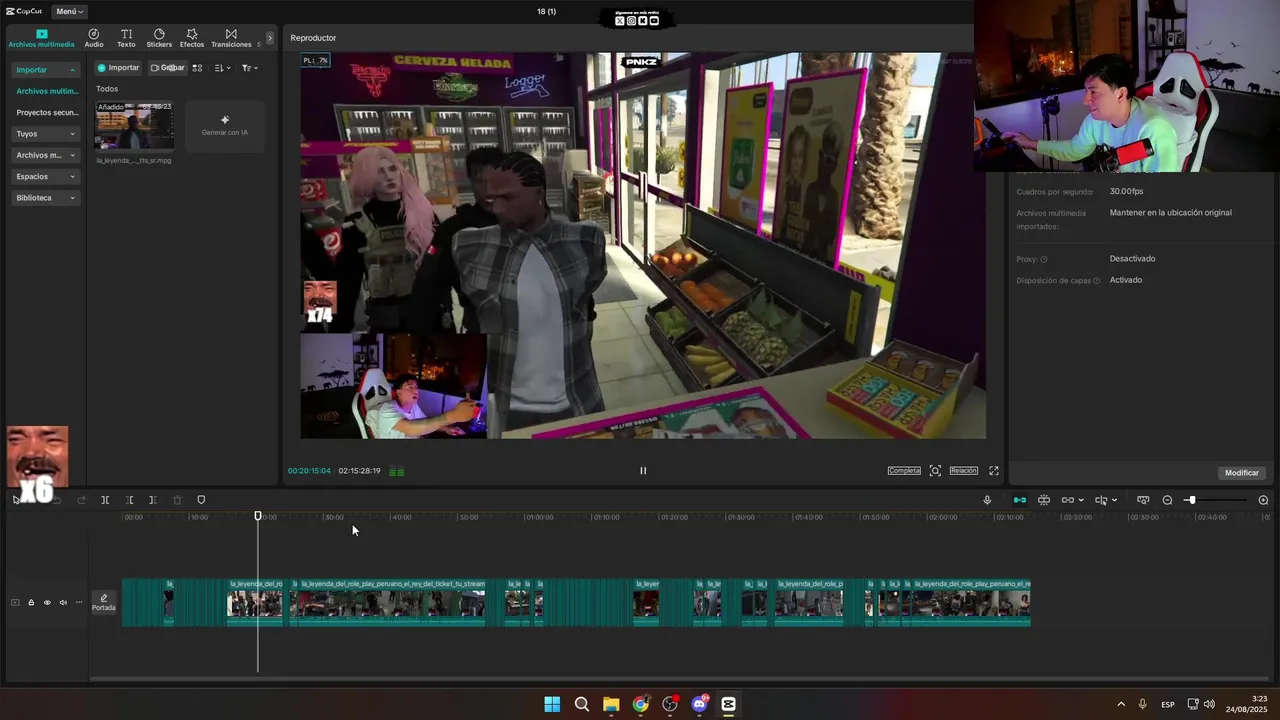The width and height of the screenshot is (1280, 720).
Task: Add a marker with shield icon
Action: tap(201, 500)
